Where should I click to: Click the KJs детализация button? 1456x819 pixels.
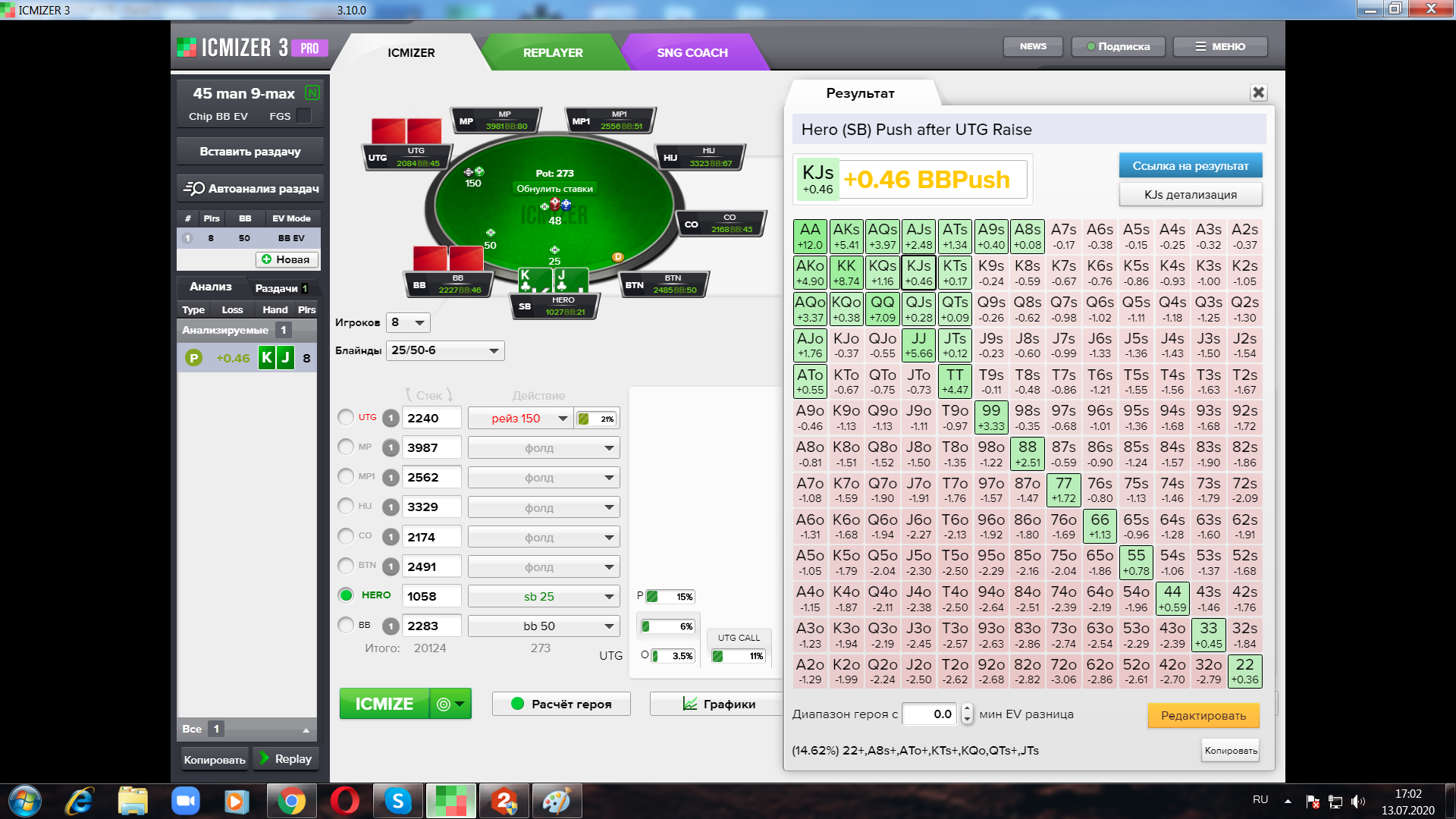point(1191,195)
